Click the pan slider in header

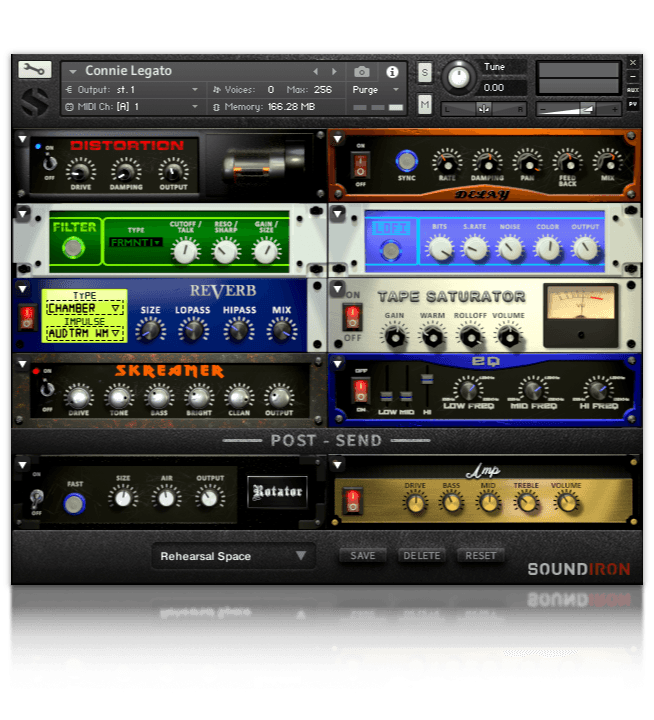pos(484,109)
